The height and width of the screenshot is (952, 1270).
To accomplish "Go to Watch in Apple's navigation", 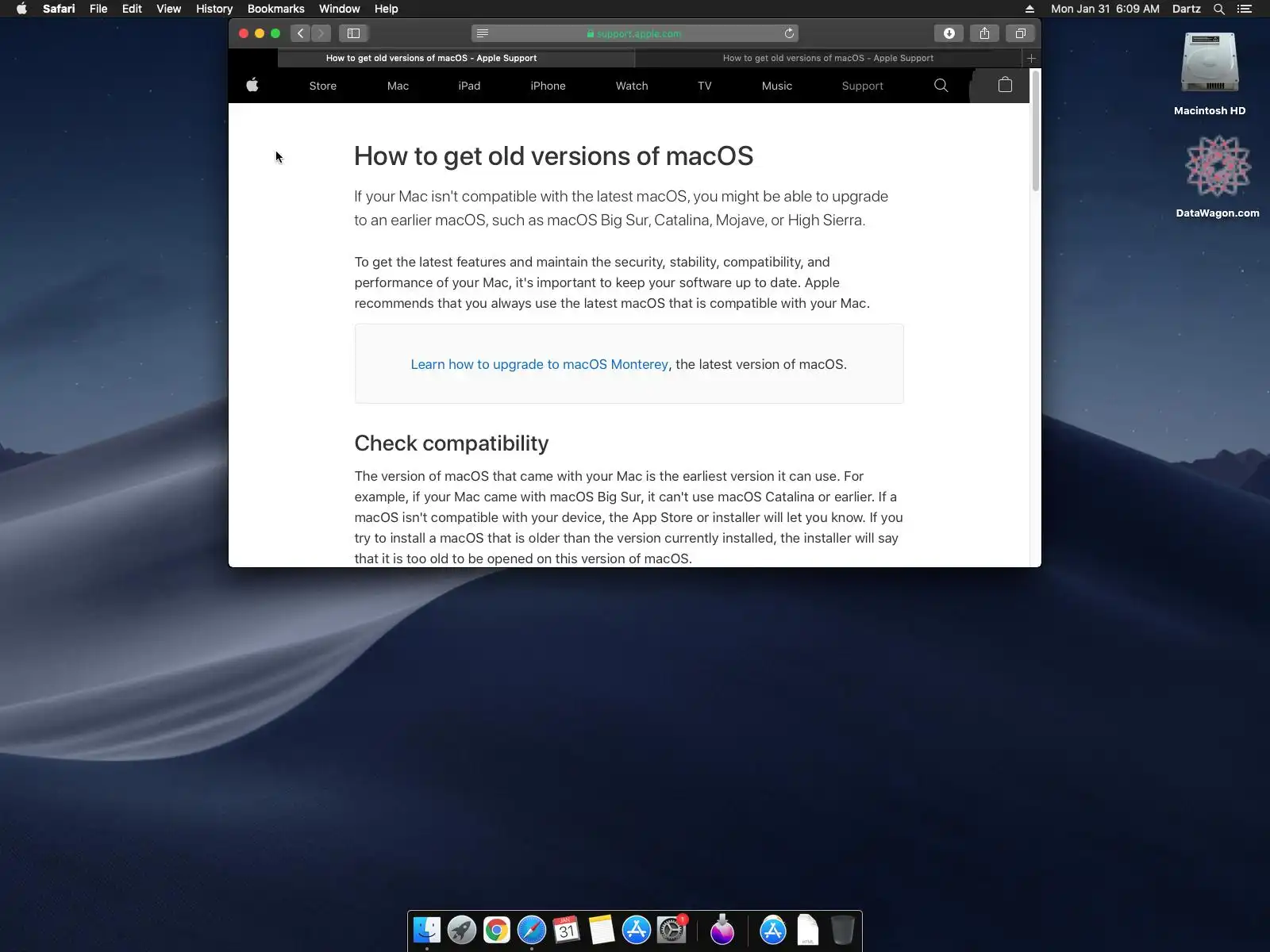I will (632, 86).
